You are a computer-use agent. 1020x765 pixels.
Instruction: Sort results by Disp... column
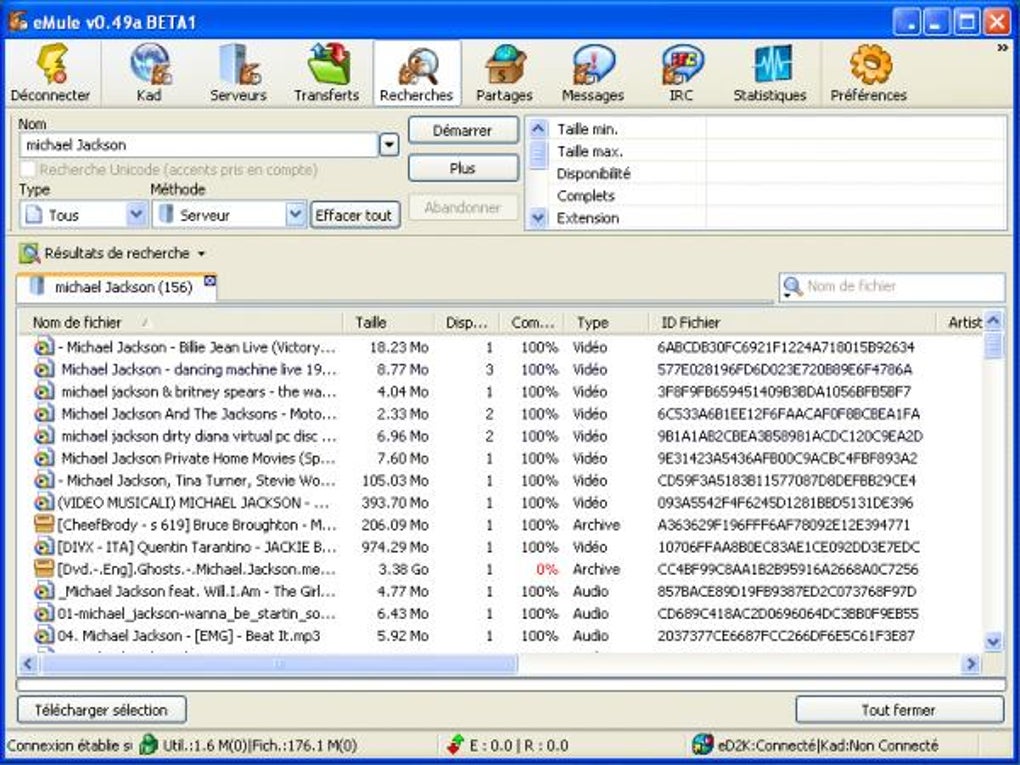(466, 323)
